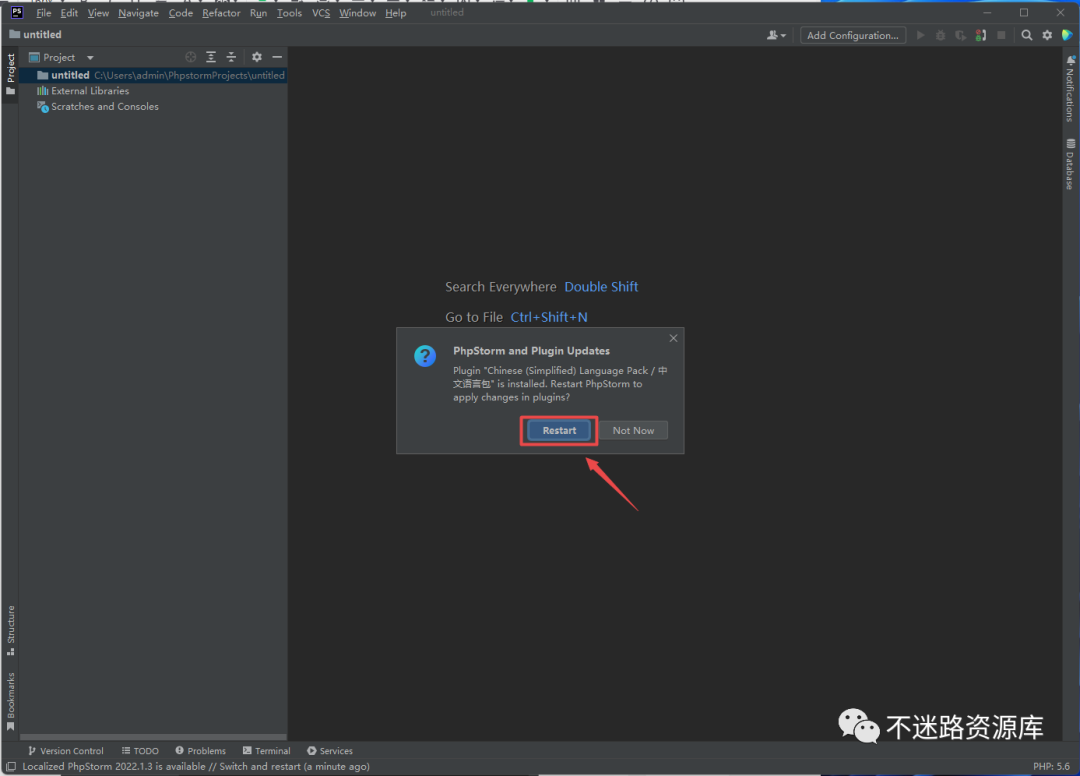The height and width of the screenshot is (776, 1080).
Task: Open the Window menu
Action: (357, 13)
